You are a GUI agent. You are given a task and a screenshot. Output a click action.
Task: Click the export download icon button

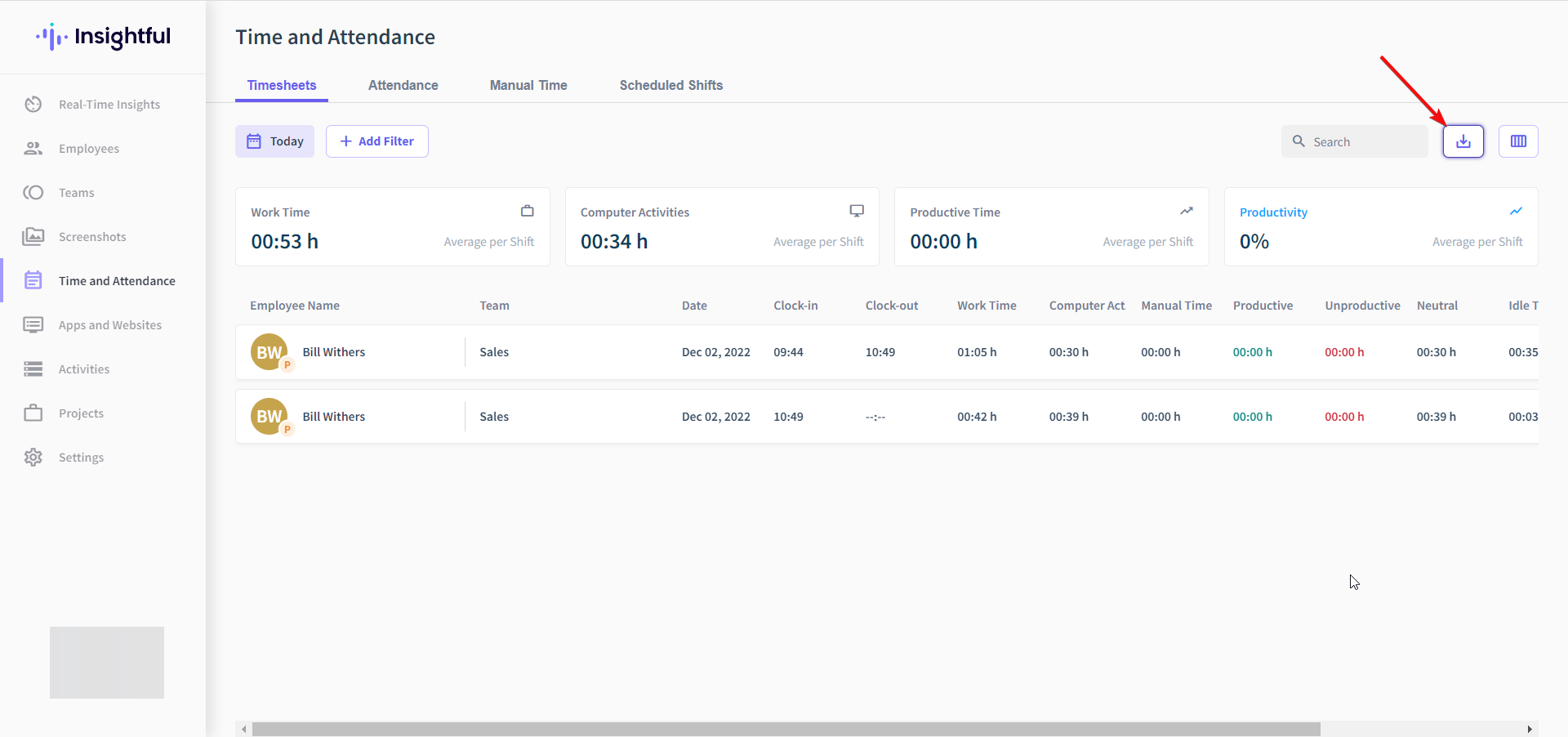coord(1463,141)
